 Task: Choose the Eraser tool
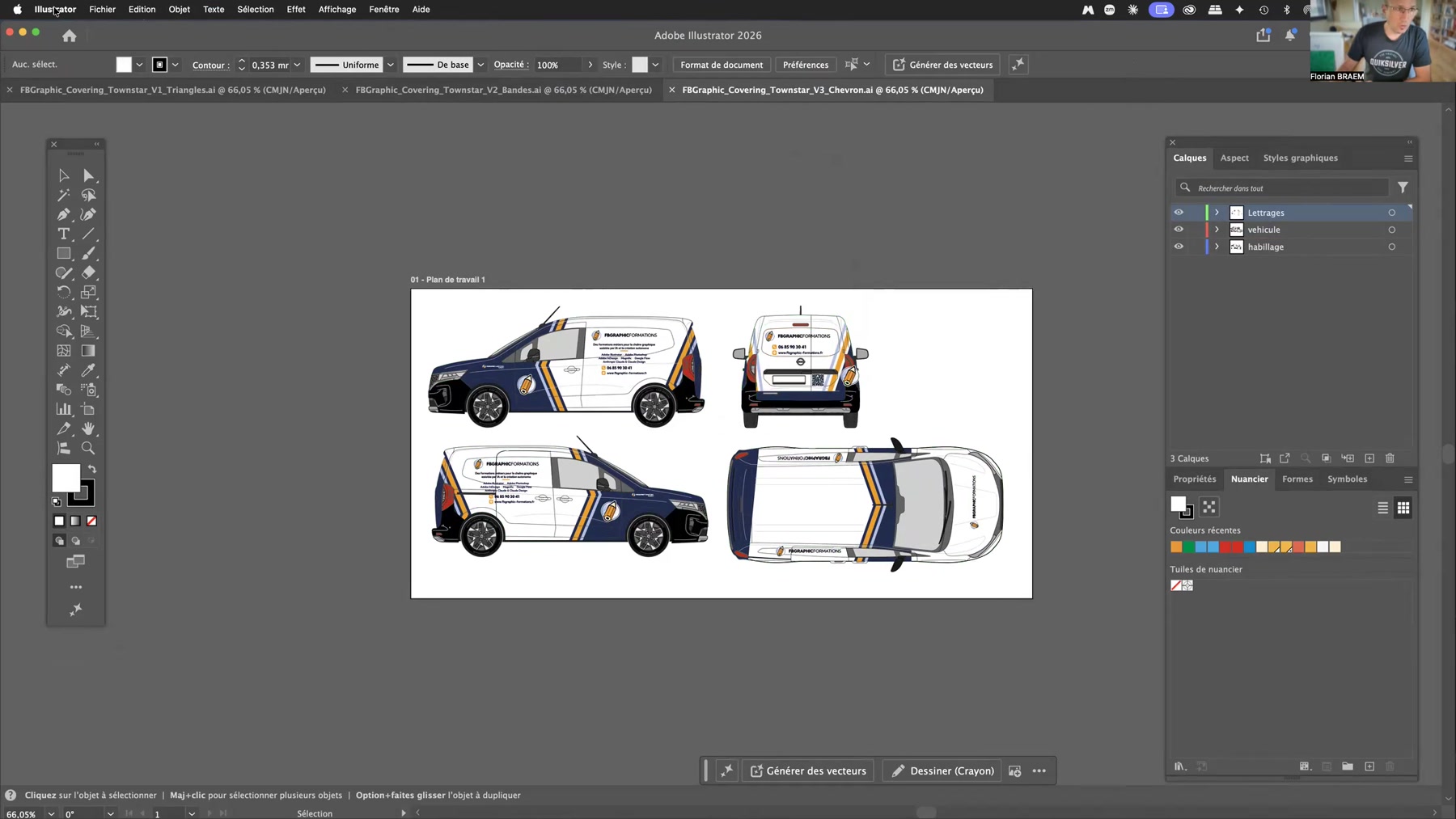pos(89,272)
